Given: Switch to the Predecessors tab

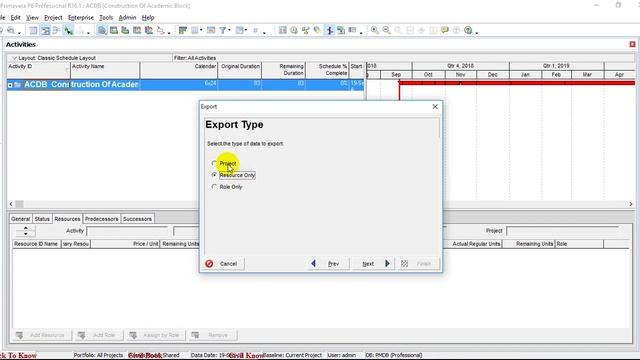Looking at the screenshot, I should [102, 219].
